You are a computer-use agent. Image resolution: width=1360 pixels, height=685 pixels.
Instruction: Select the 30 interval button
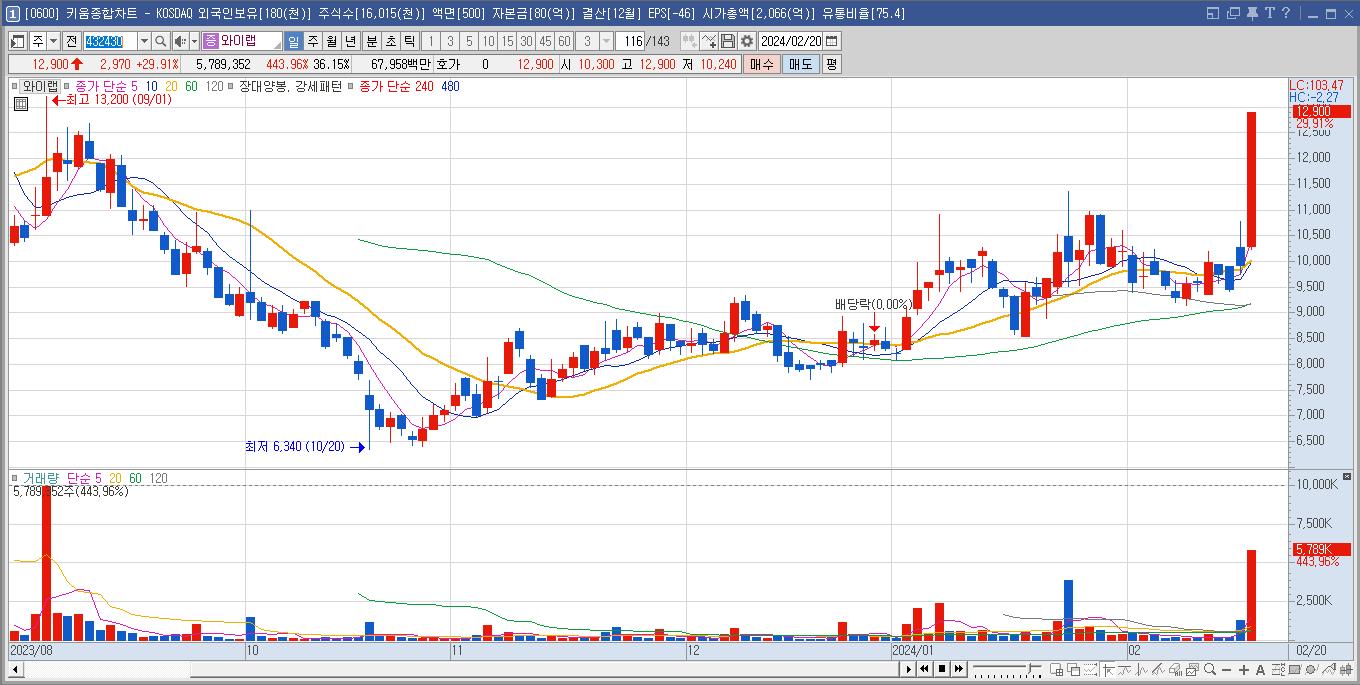[526, 41]
